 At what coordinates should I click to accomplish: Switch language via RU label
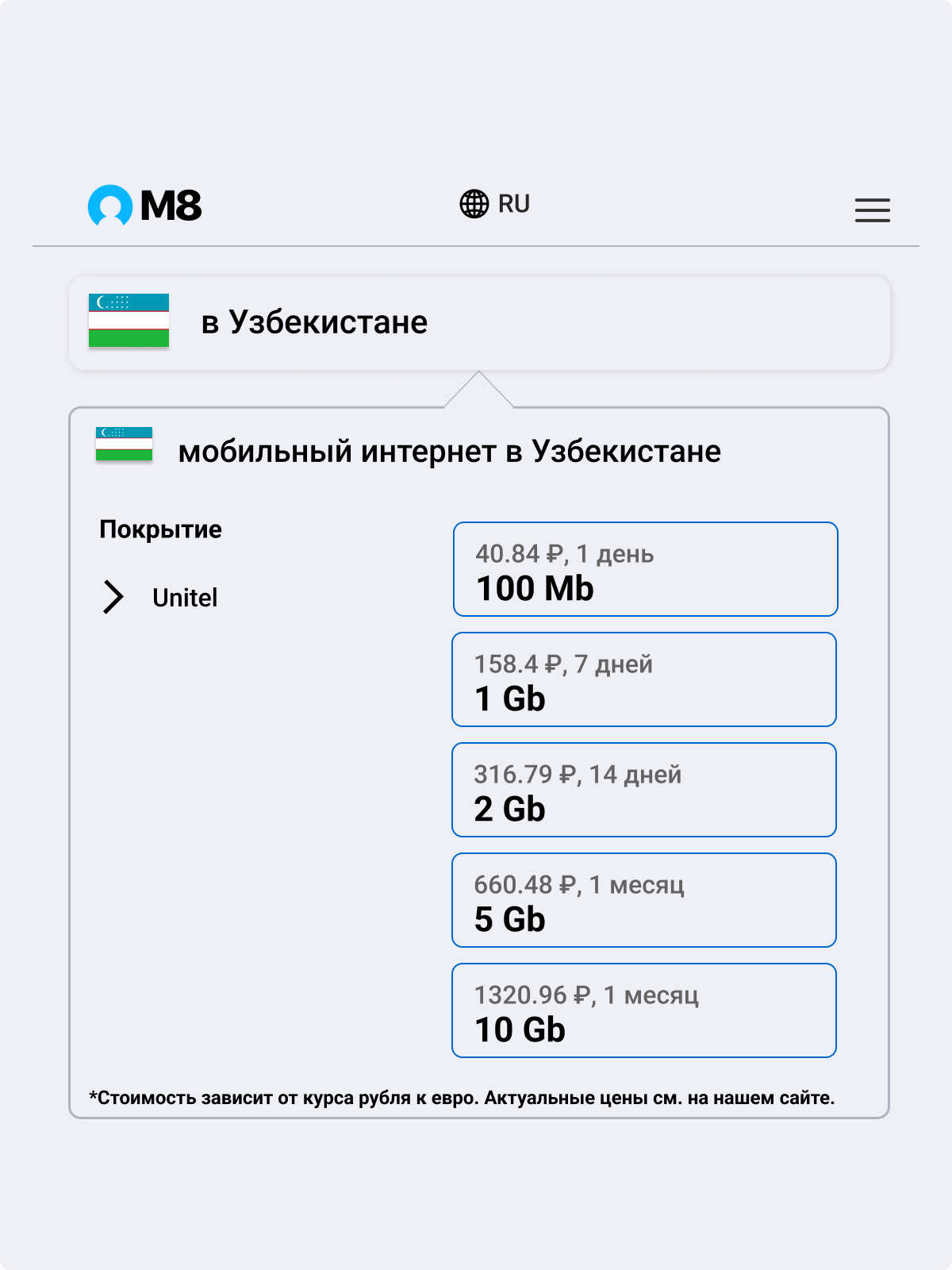click(514, 204)
